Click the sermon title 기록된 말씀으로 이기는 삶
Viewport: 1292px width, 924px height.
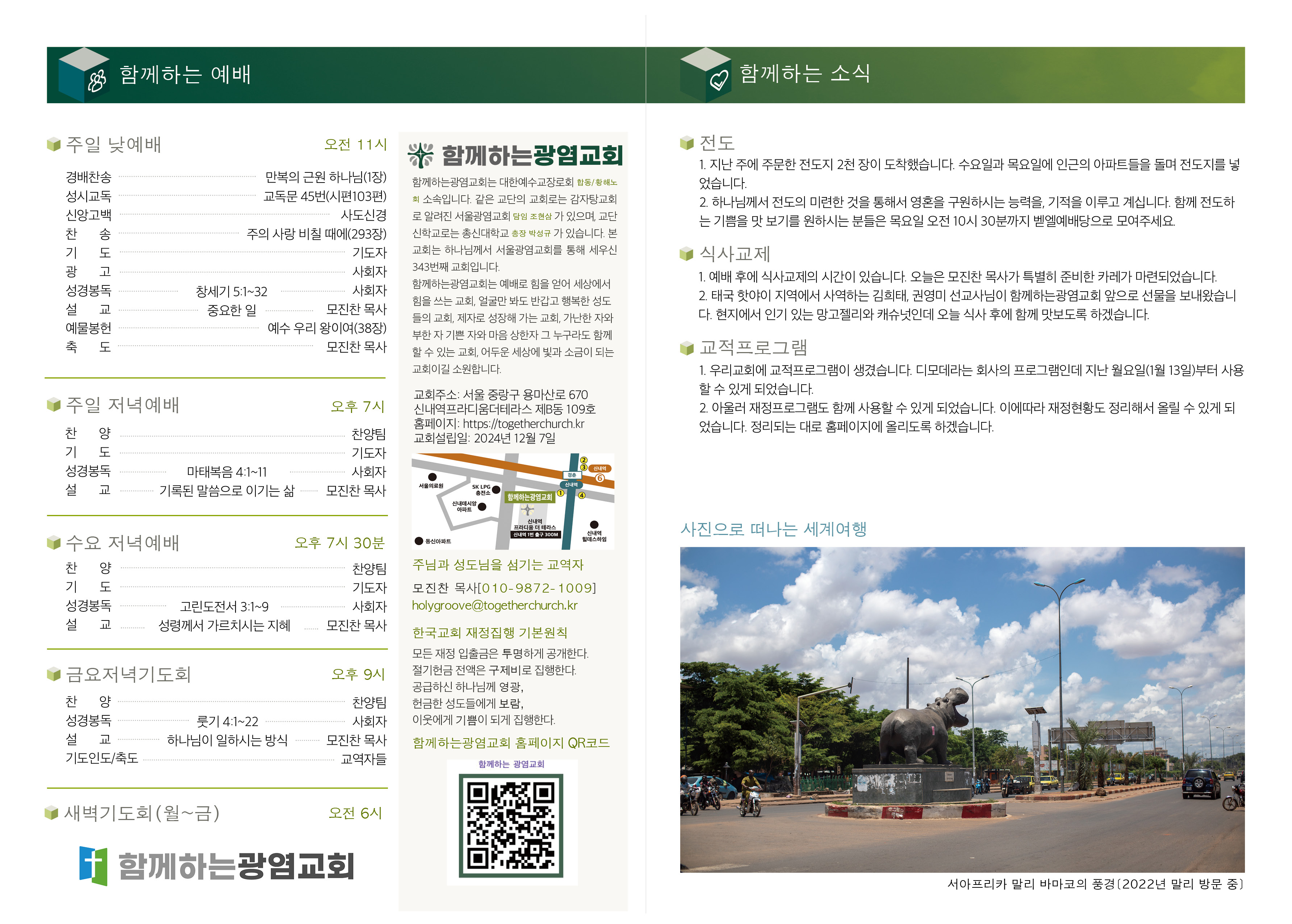227,490
